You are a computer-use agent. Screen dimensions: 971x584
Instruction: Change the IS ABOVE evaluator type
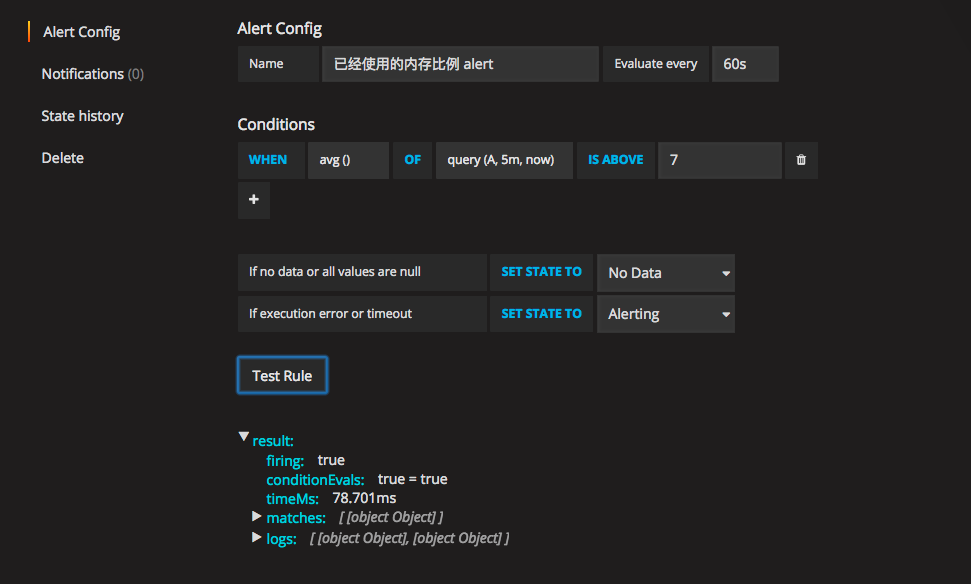(616, 160)
